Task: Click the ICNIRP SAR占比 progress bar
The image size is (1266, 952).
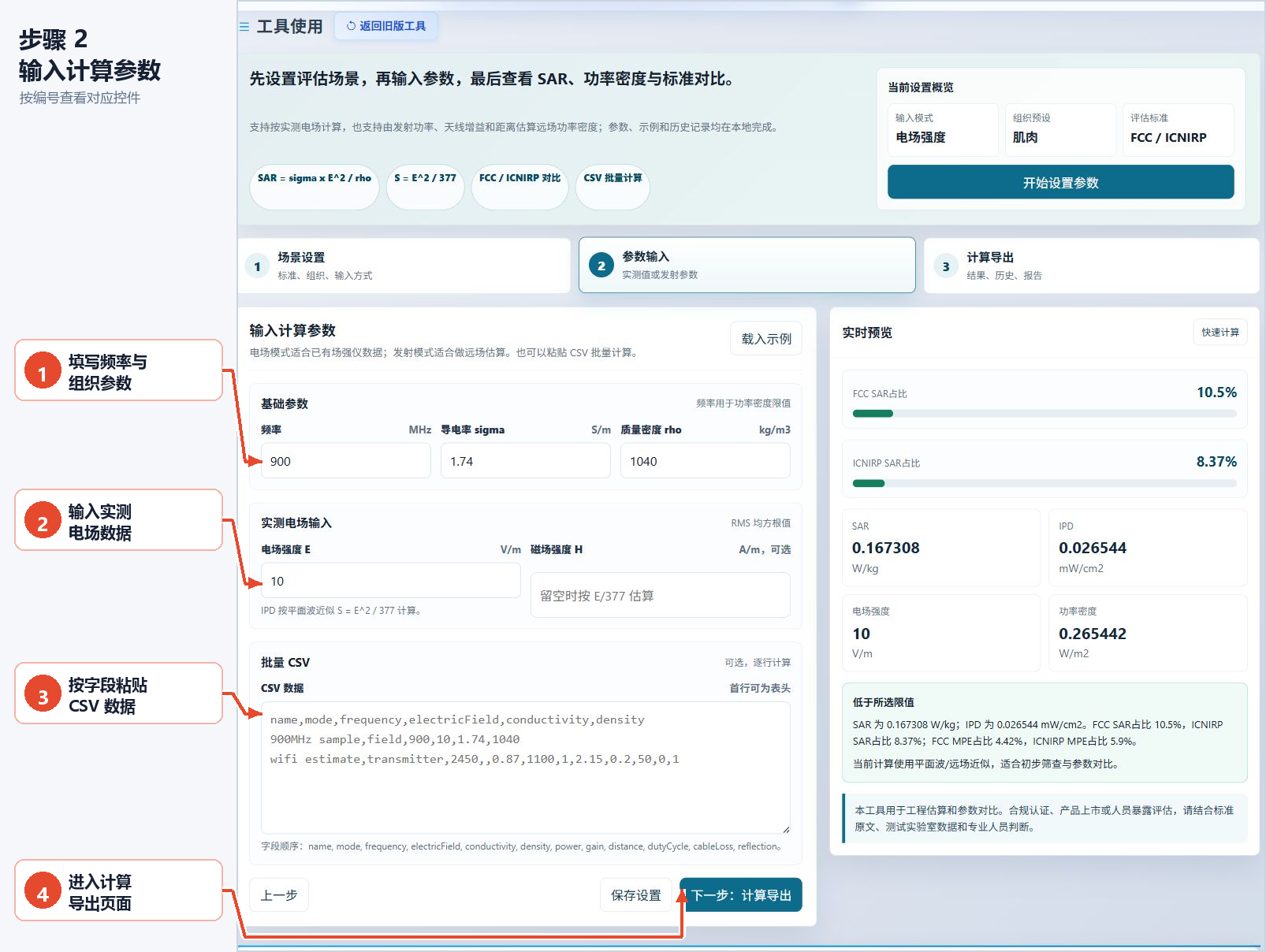Action: point(1044,483)
